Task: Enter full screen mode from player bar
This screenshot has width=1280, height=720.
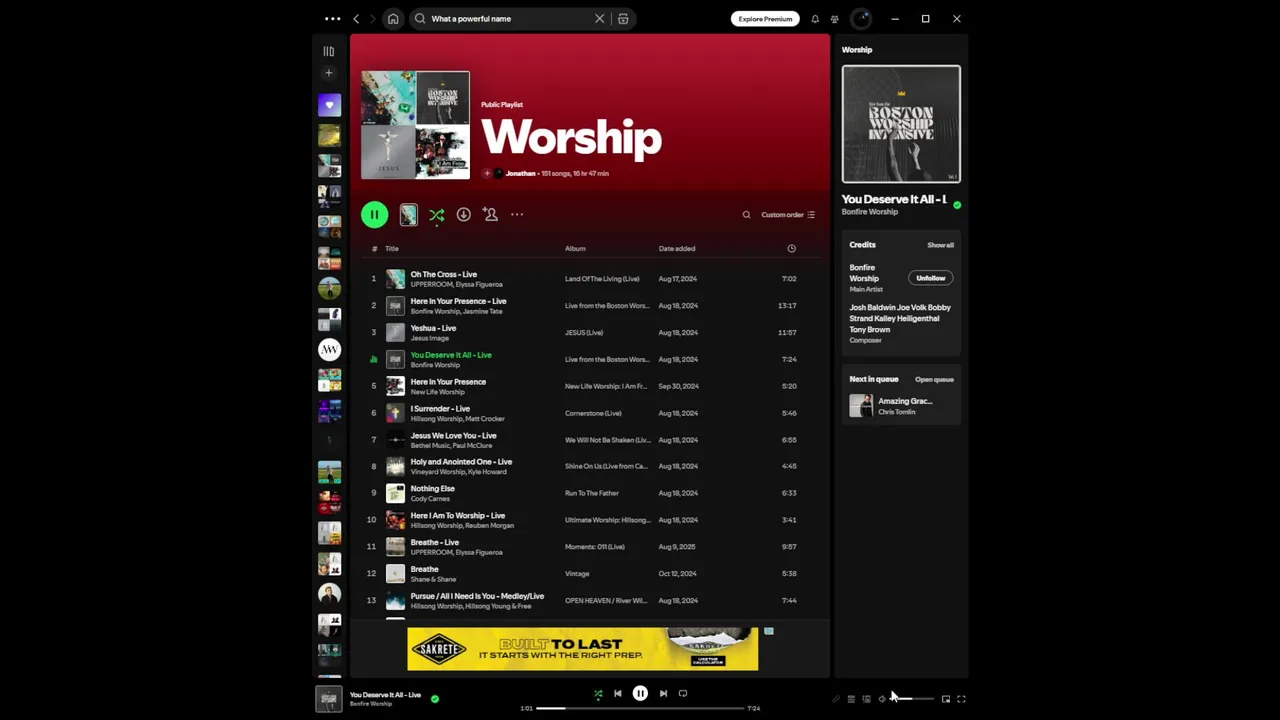Action: point(961,699)
